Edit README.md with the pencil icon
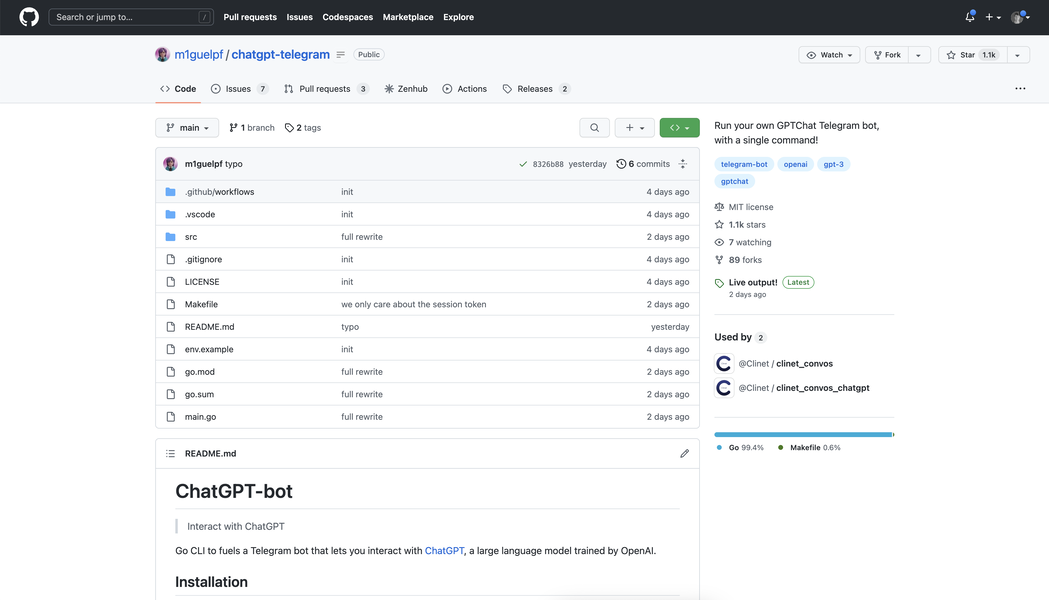1049x600 pixels. [x=684, y=454]
